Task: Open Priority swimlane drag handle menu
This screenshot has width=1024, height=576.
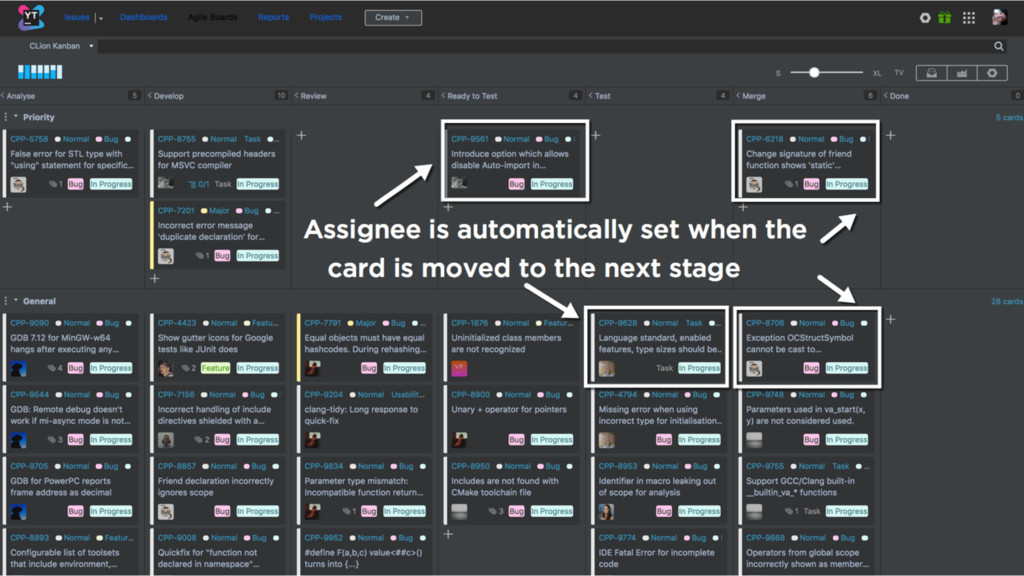Action: point(6,117)
